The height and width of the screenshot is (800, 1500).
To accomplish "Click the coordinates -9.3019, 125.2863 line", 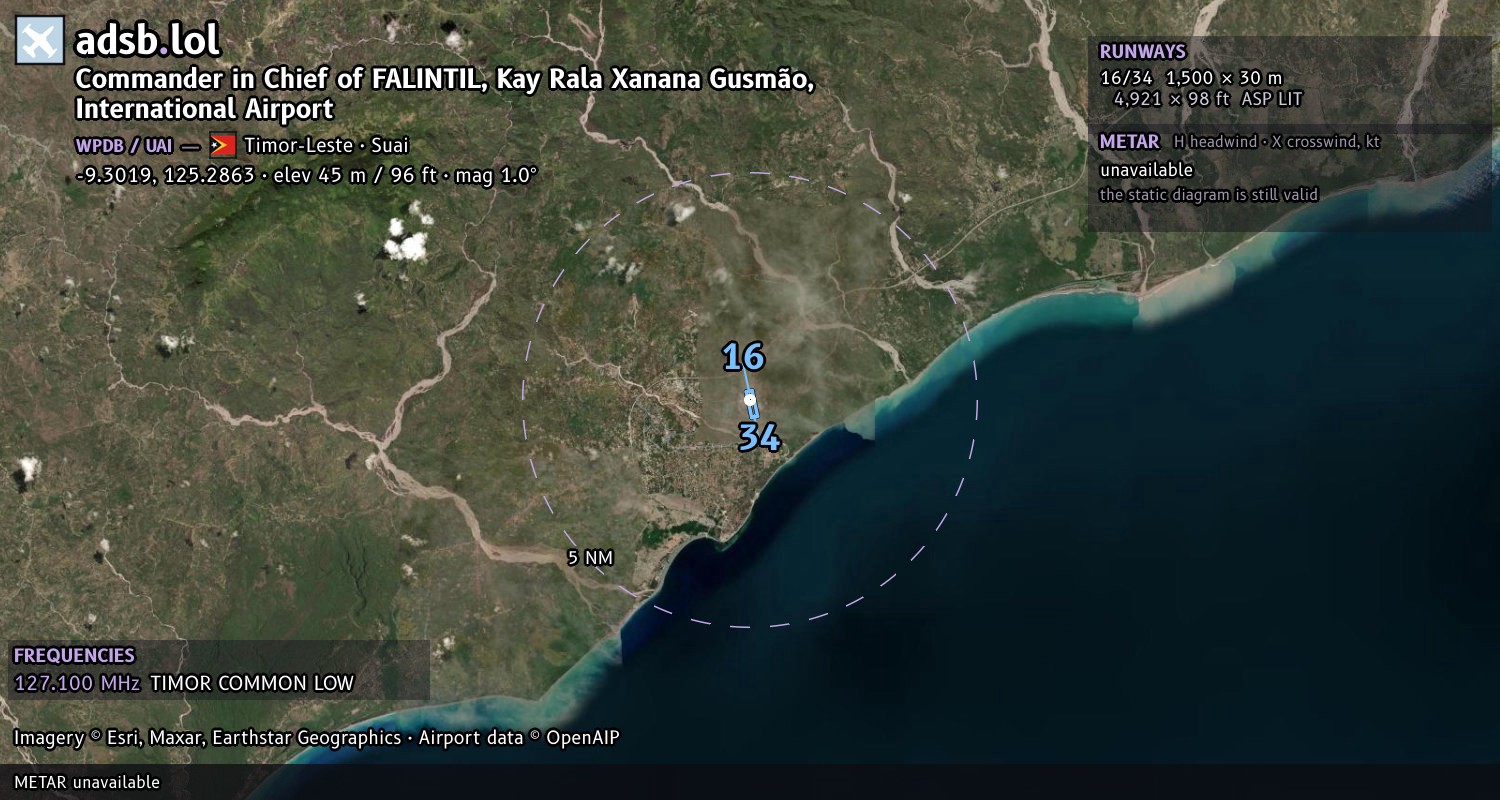I will pos(306,175).
